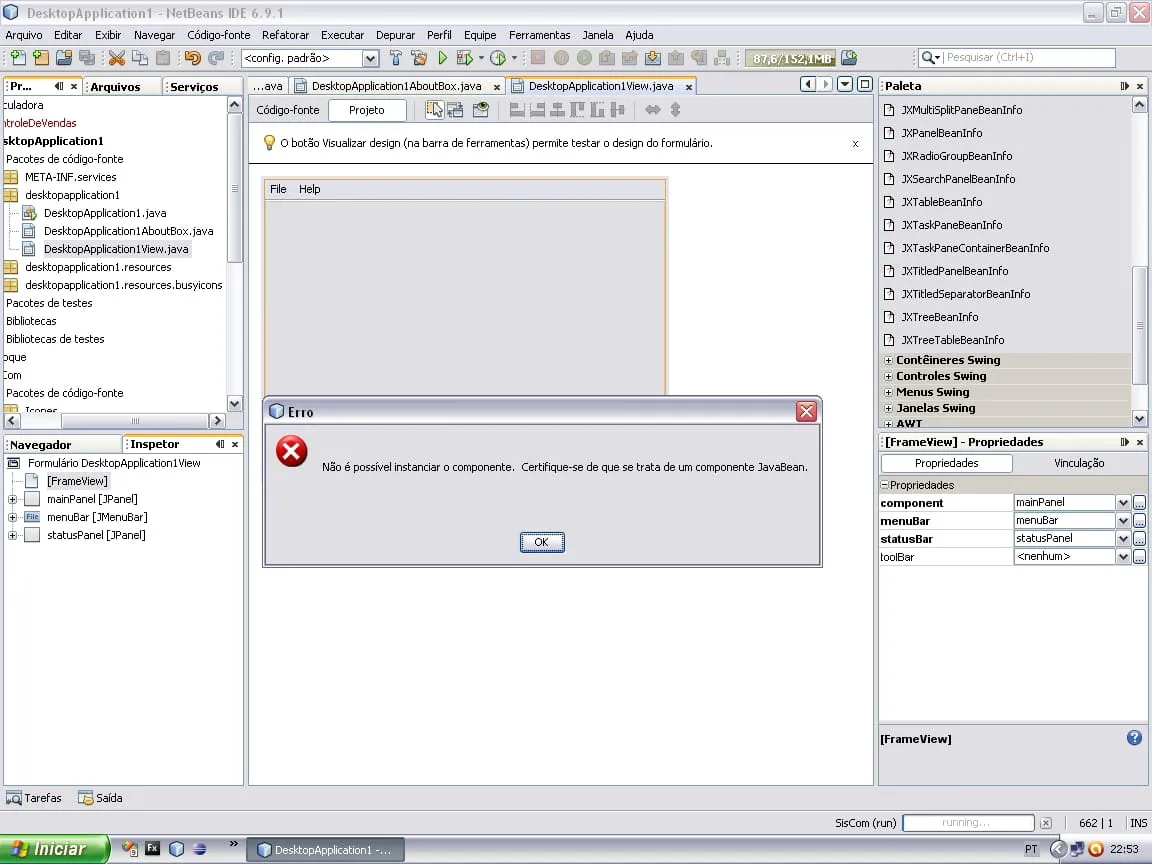
Task: Switch to Projeto design view
Action: coord(367,110)
